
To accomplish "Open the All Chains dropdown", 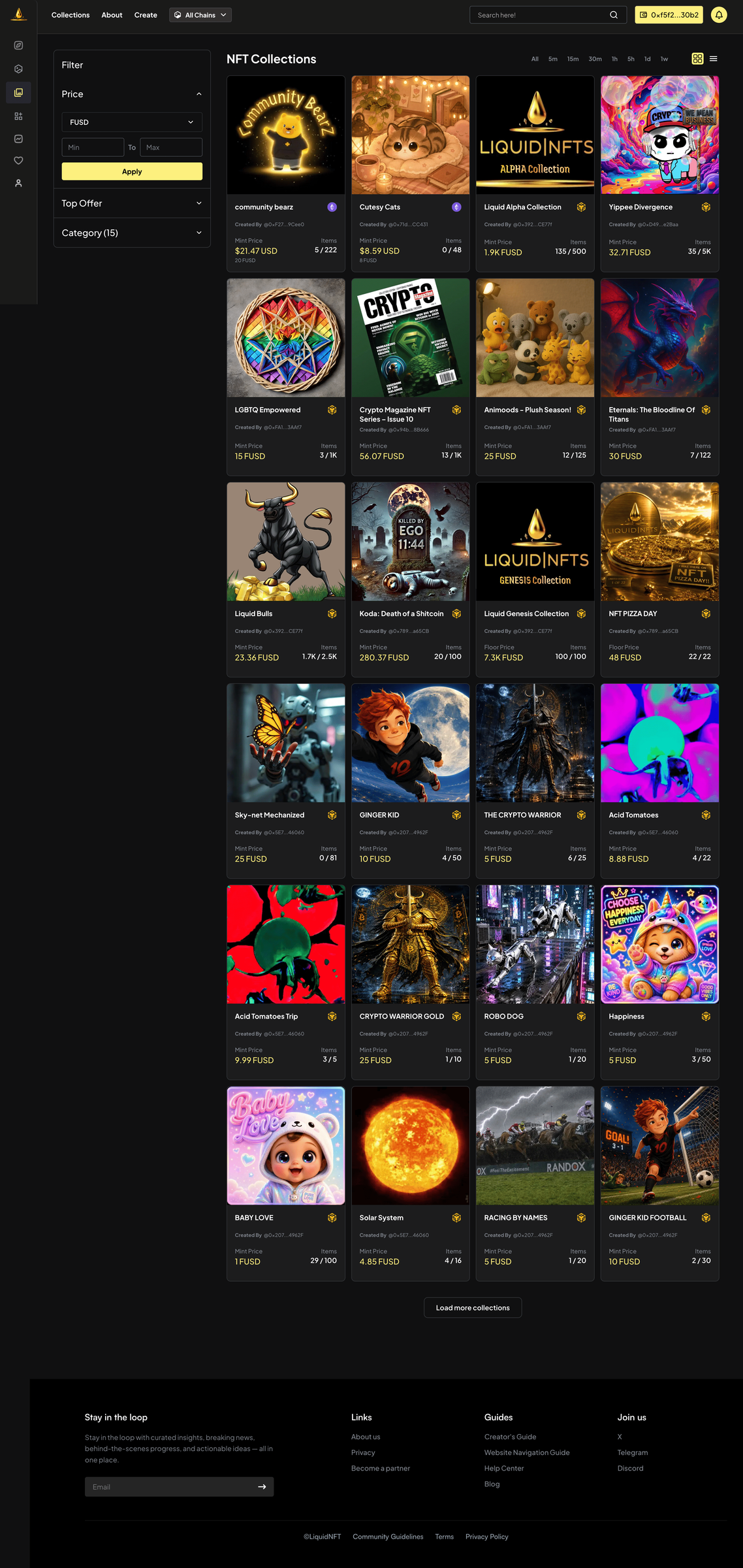I will click(x=200, y=15).
